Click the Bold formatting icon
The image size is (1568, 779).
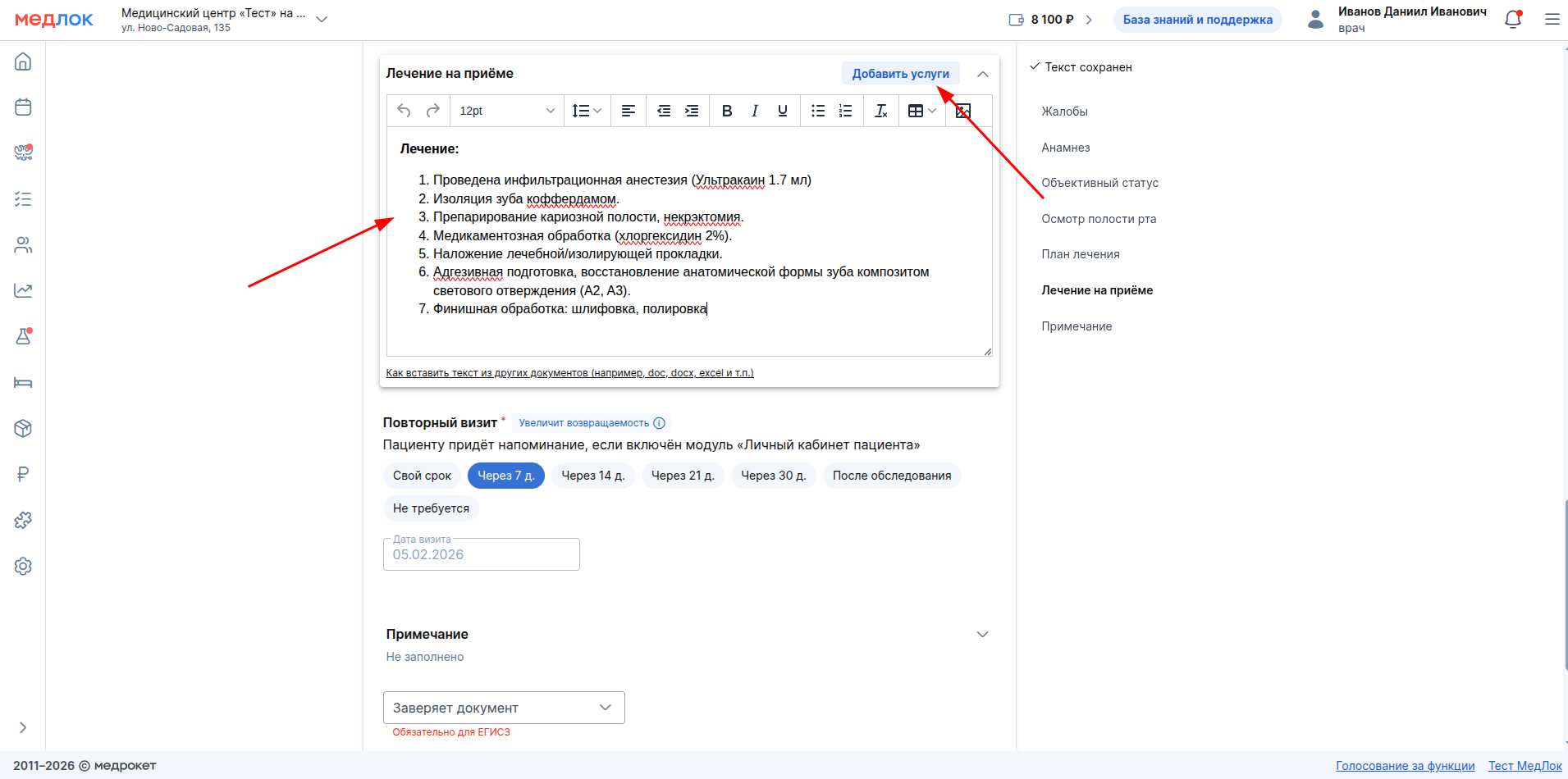click(x=726, y=111)
